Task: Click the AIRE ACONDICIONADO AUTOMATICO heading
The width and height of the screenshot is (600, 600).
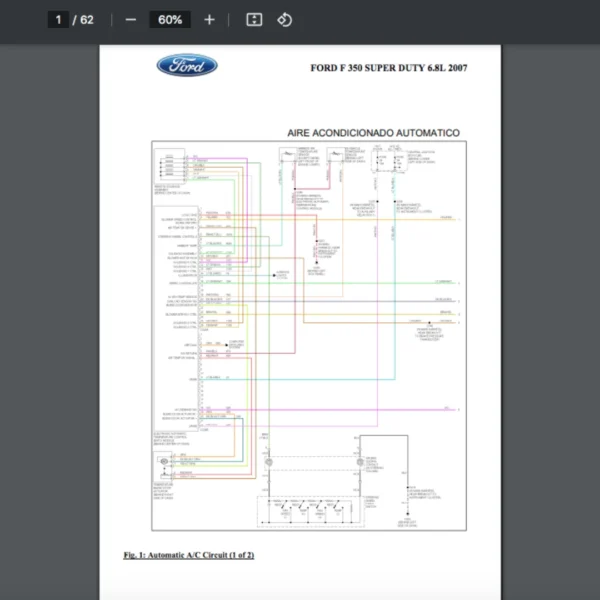Action: [373, 132]
